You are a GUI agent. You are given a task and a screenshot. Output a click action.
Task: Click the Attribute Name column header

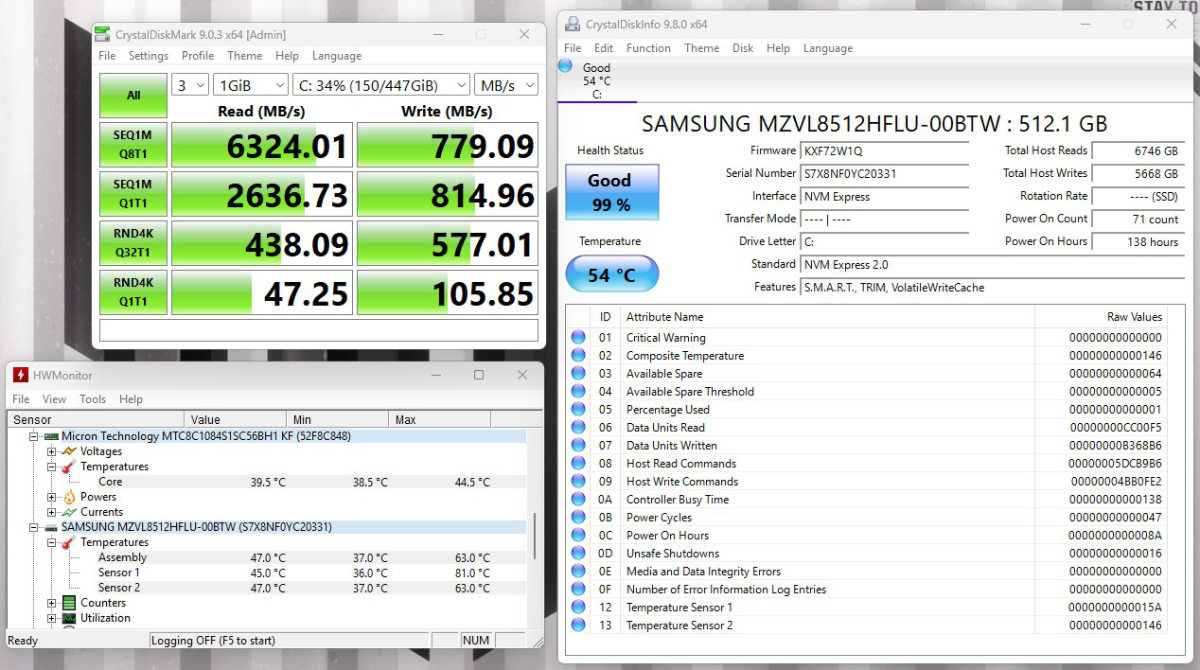pyautogui.click(x=827, y=317)
